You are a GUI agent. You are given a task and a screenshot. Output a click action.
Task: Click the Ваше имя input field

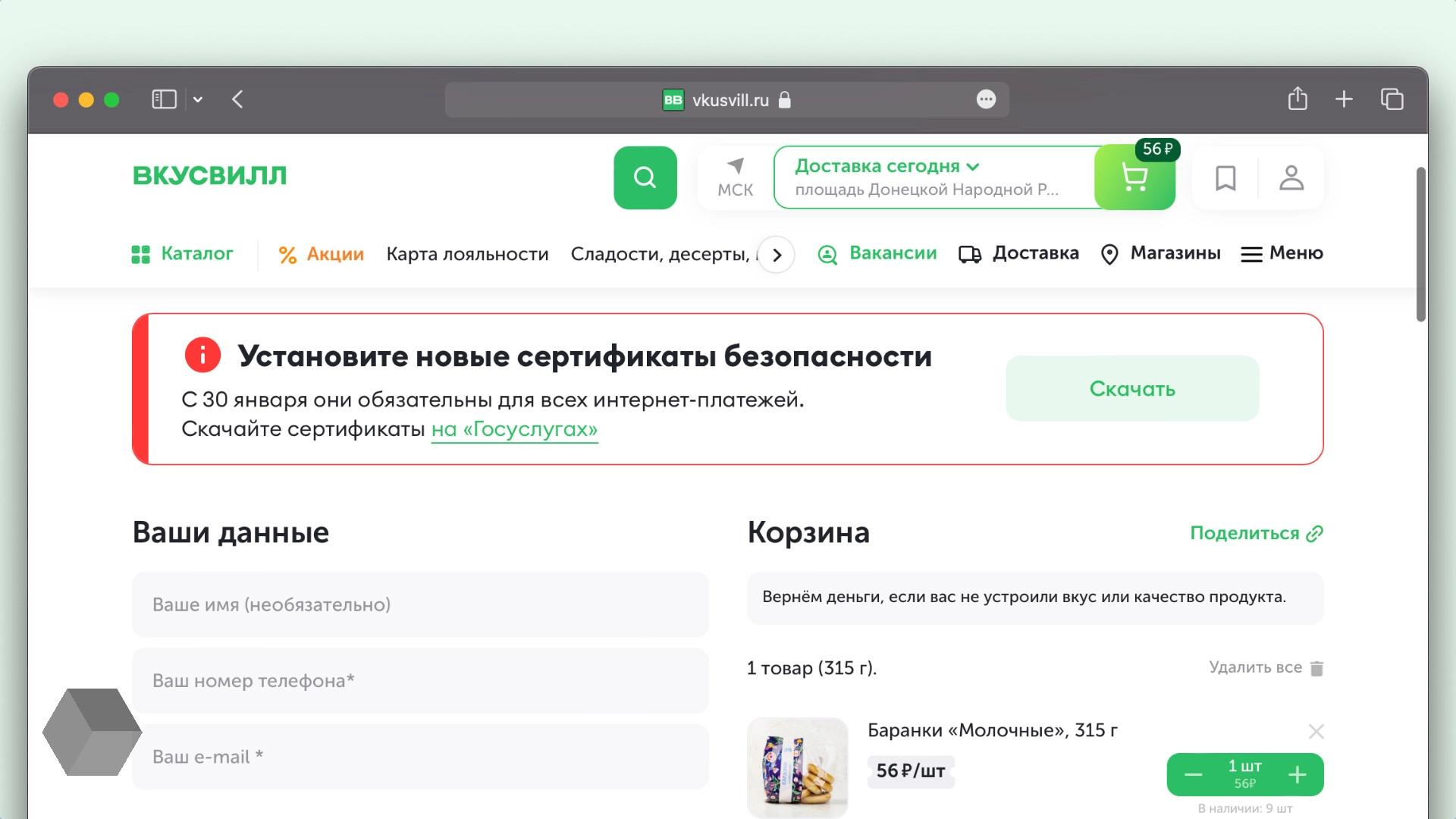click(x=420, y=604)
